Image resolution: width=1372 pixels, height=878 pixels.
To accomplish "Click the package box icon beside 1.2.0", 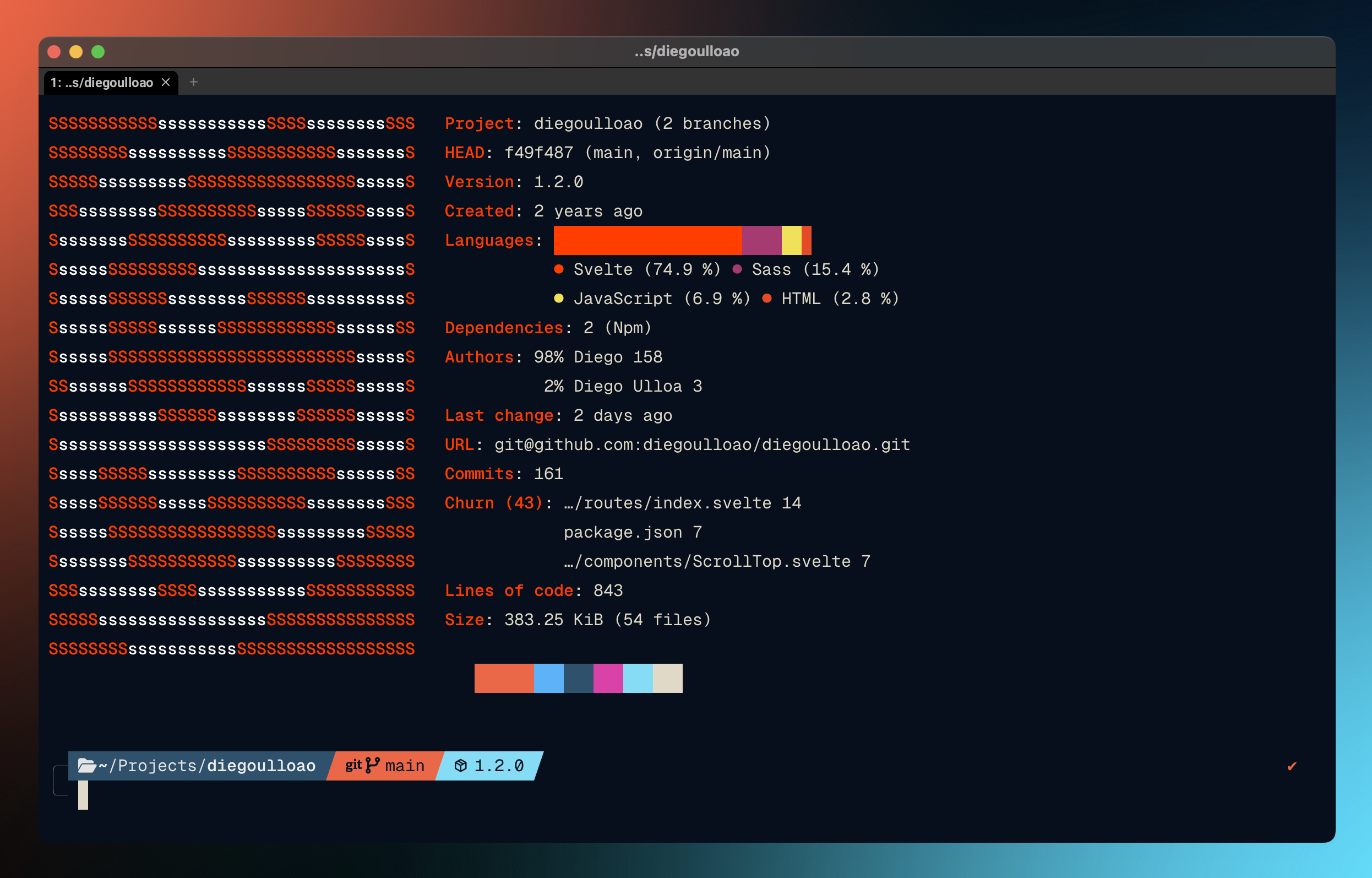I will coord(460,766).
